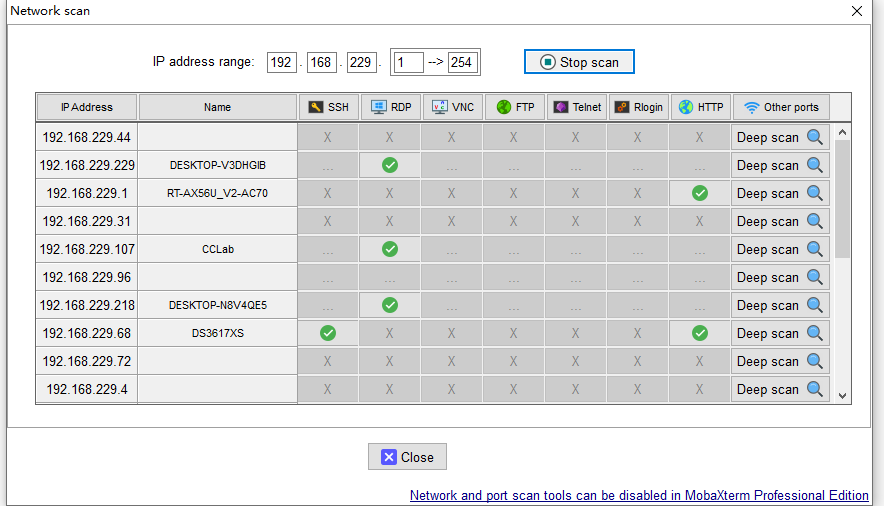Viewport: 884px width, 506px height.
Task: Edit range end field 254
Action: click(462, 62)
